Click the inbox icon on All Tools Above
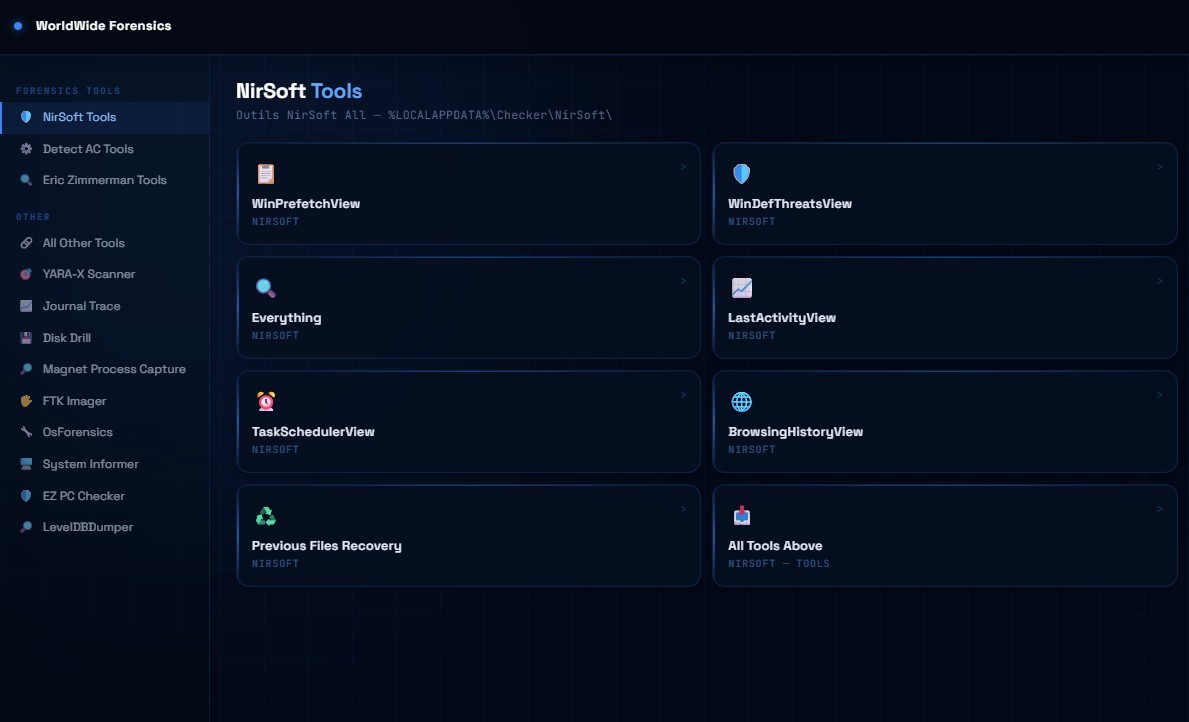 (x=742, y=516)
